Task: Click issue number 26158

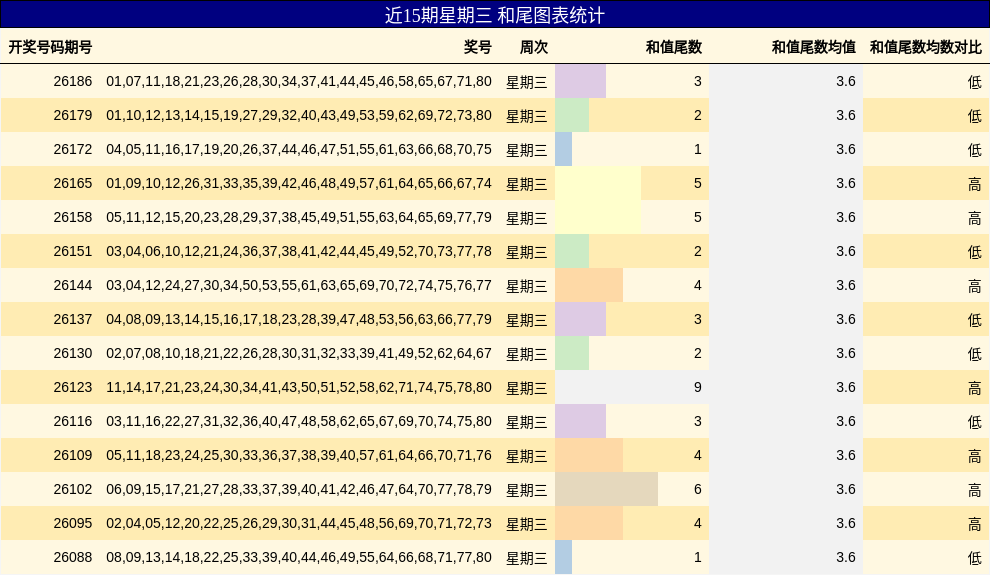Action: pos(73,218)
